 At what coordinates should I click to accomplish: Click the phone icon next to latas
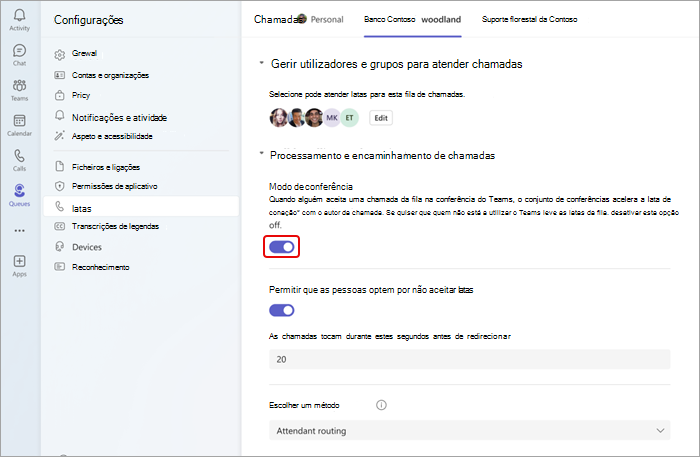59,207
